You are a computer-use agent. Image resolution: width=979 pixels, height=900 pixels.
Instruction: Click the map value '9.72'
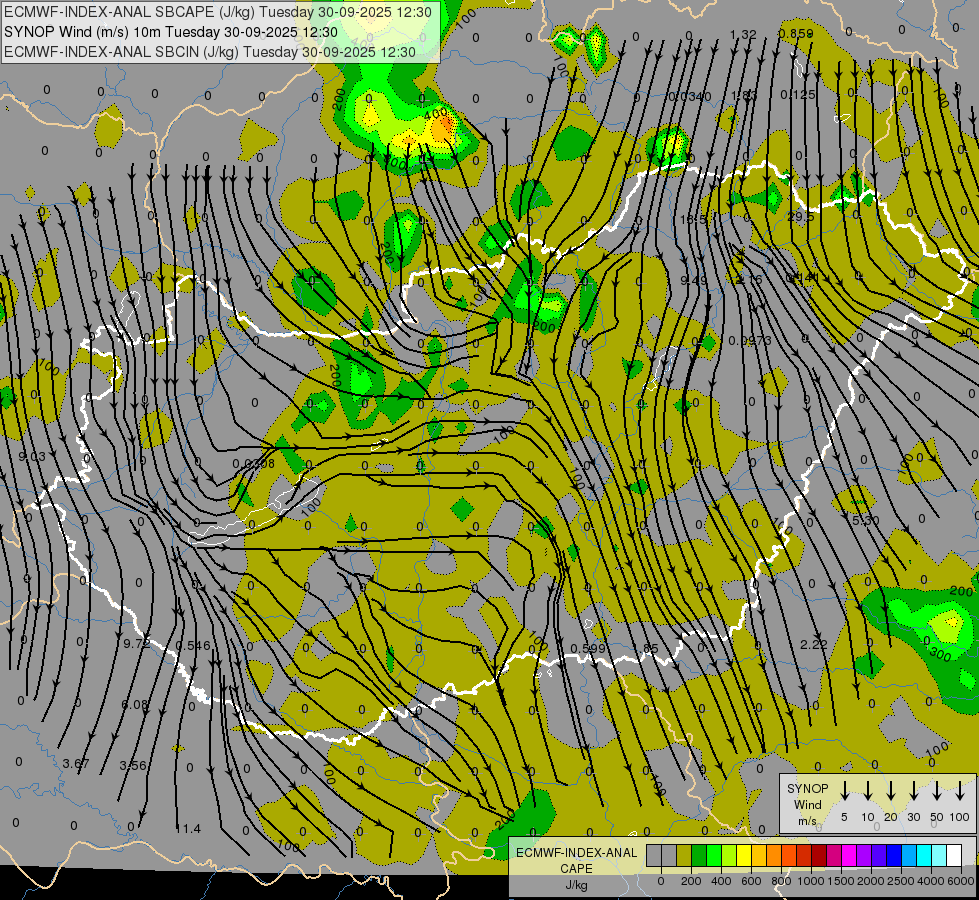click(x=137, y=643)
